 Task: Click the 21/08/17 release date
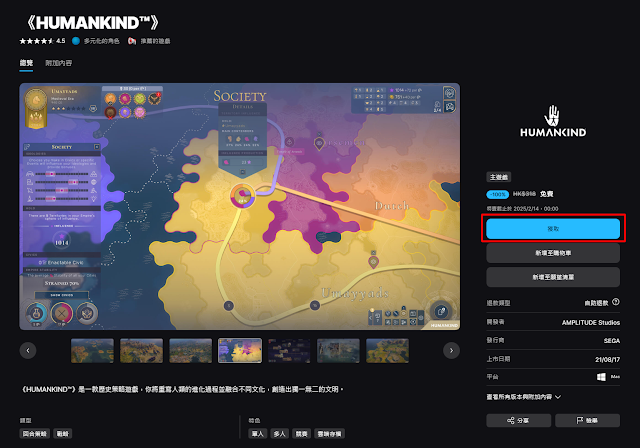tap(607, 359)
